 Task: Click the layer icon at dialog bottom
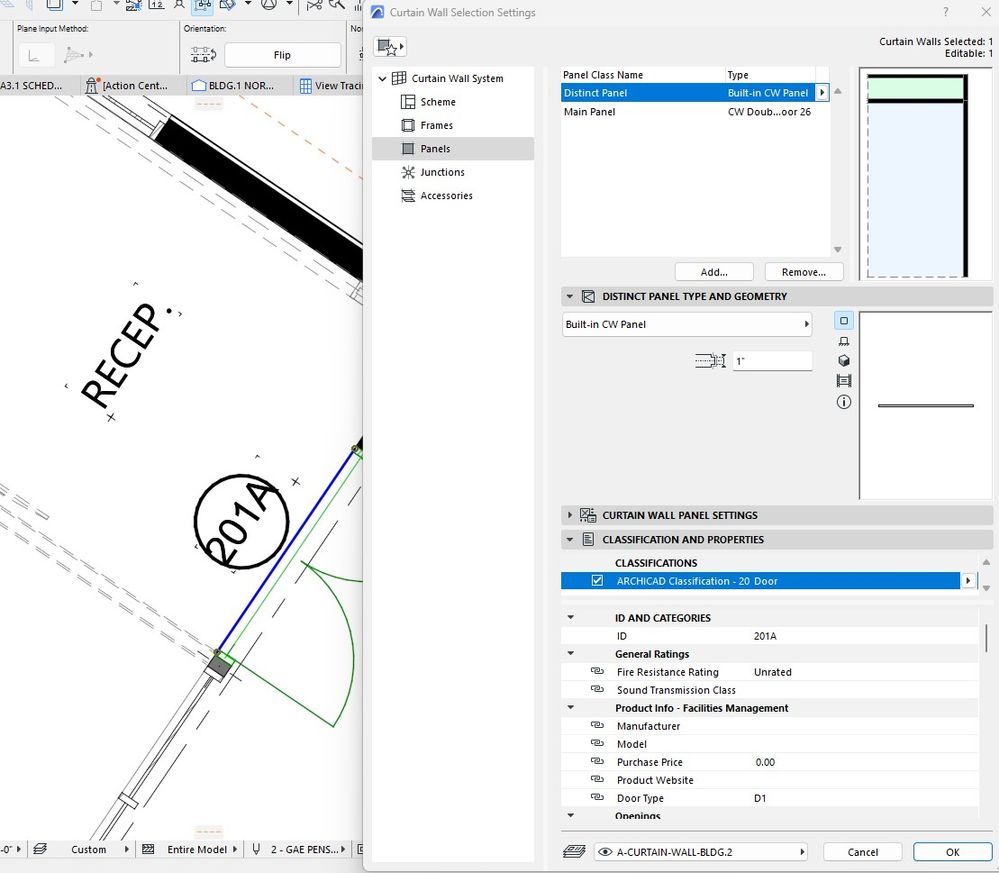tap(574, 852)
